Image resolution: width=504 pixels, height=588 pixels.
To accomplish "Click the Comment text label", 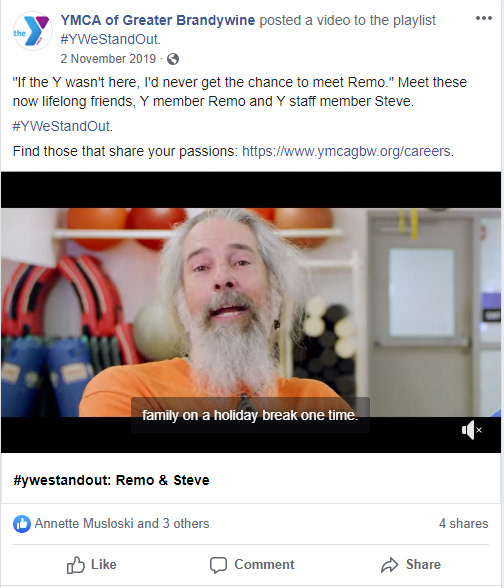I will click(264, 564).
